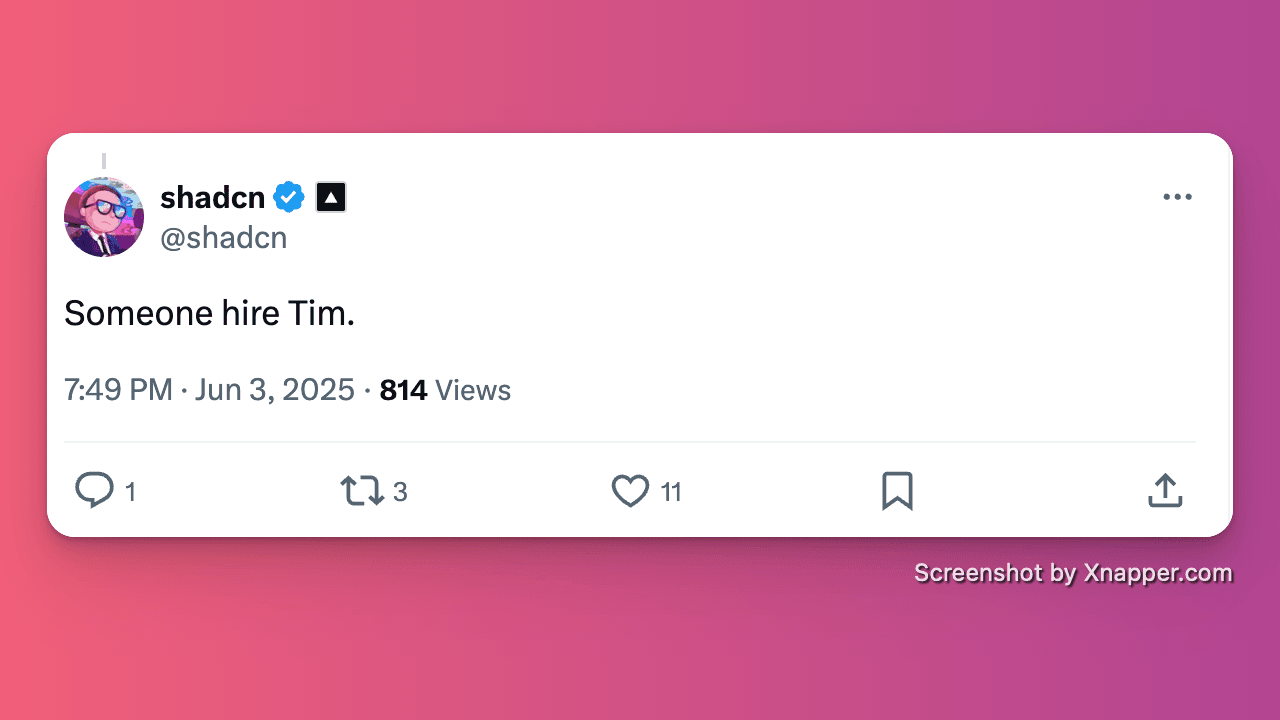Click the reply comment icon
1280x720 pixels.
tap(95, 490)
